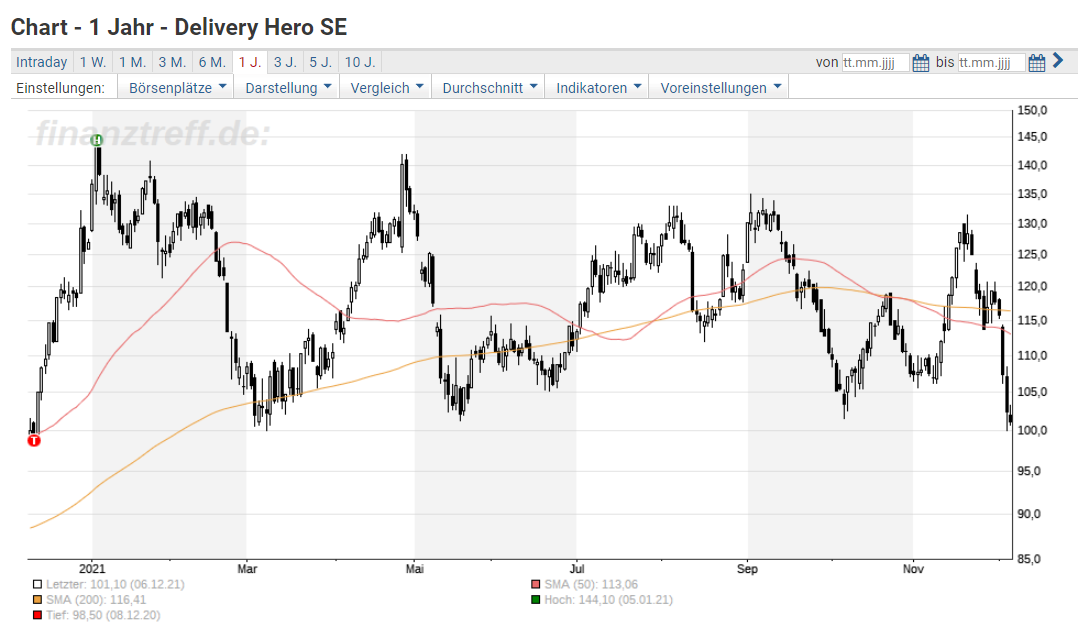
Task: Click the Mar x-axis label
Action: pyautogui.click(x=247, y=568)
